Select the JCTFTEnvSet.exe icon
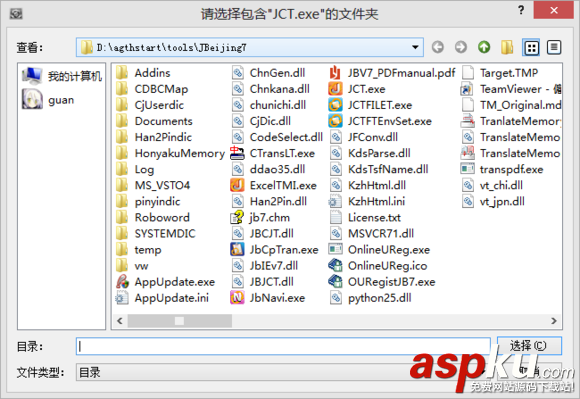 tap(335, 121)
